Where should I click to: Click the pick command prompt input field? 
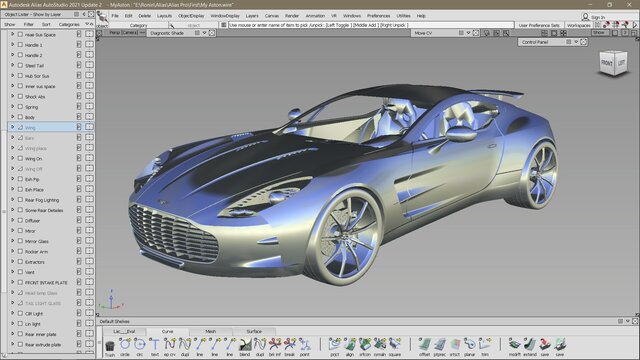[x=371, y=25]
